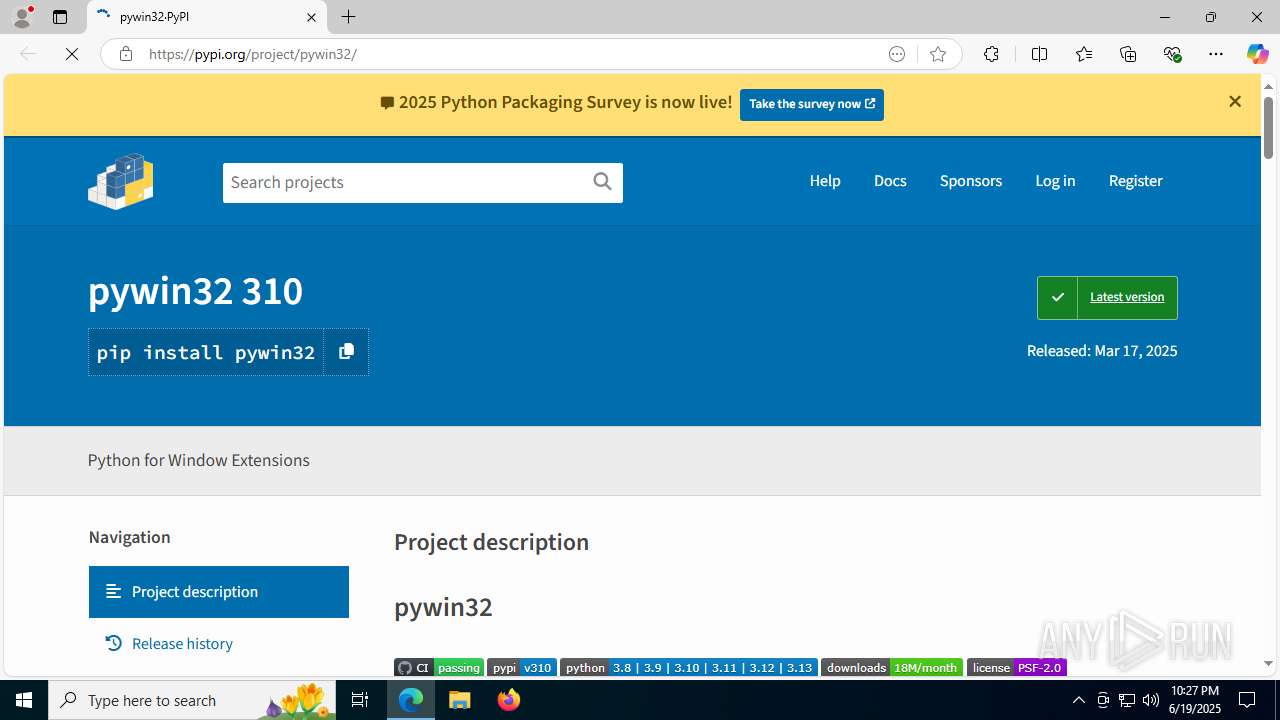Viewport: 1280px width, 720px height.
Task: Open the notification center
Action: click(1247, 700)
